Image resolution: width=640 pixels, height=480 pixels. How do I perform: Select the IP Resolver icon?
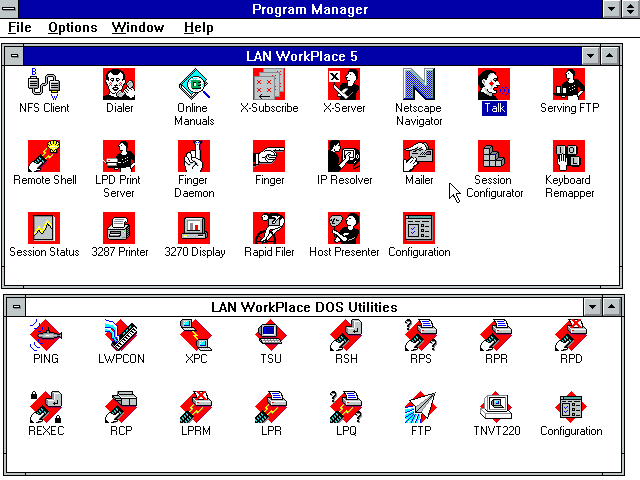click(x=344, y=156)
